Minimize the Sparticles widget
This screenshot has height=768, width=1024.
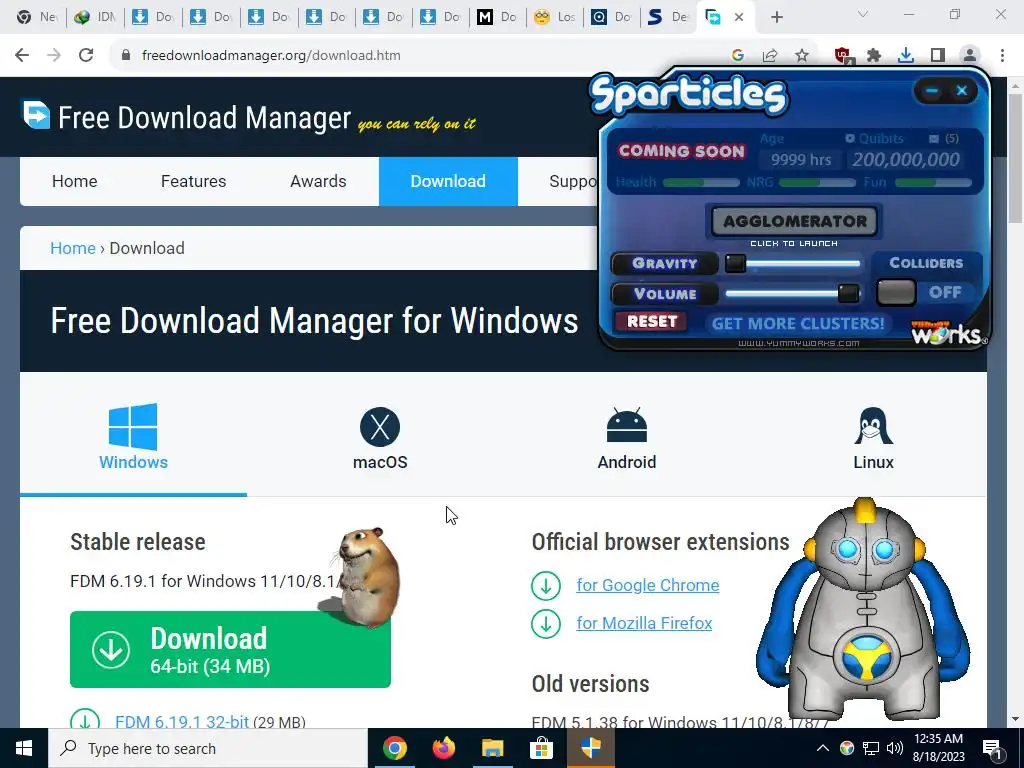(932, 91)
